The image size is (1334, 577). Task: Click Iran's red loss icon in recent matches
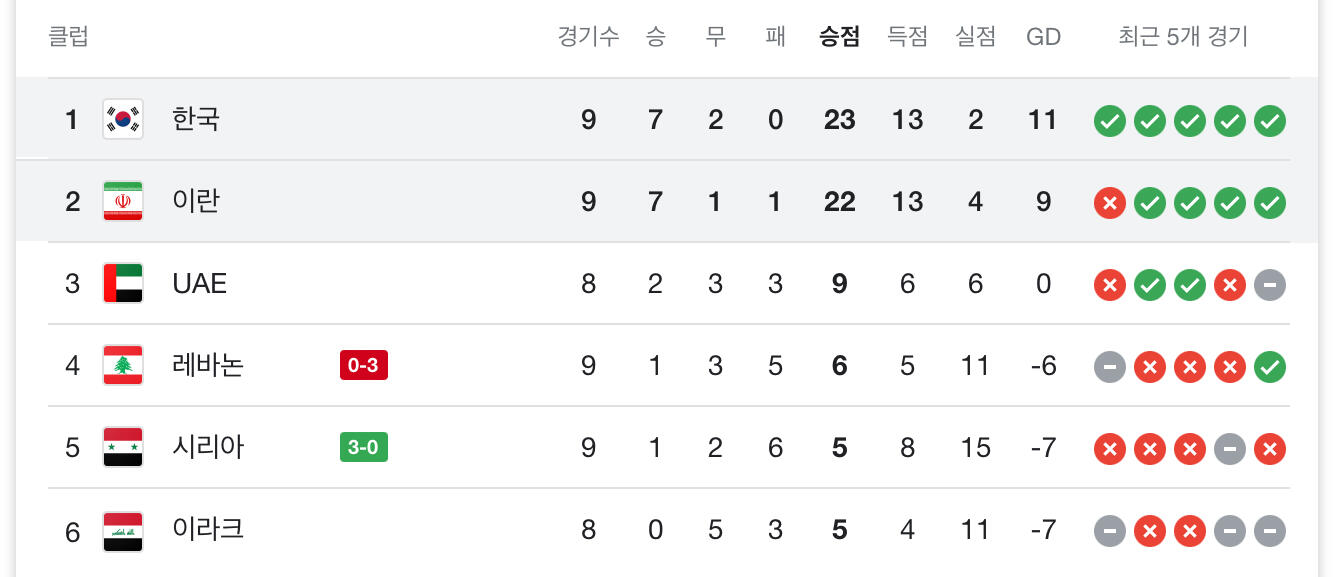[1109, 204]
